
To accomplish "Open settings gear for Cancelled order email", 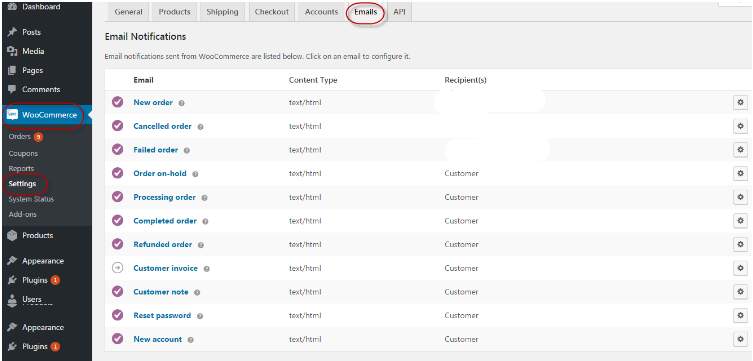I will tap(740, 126).
